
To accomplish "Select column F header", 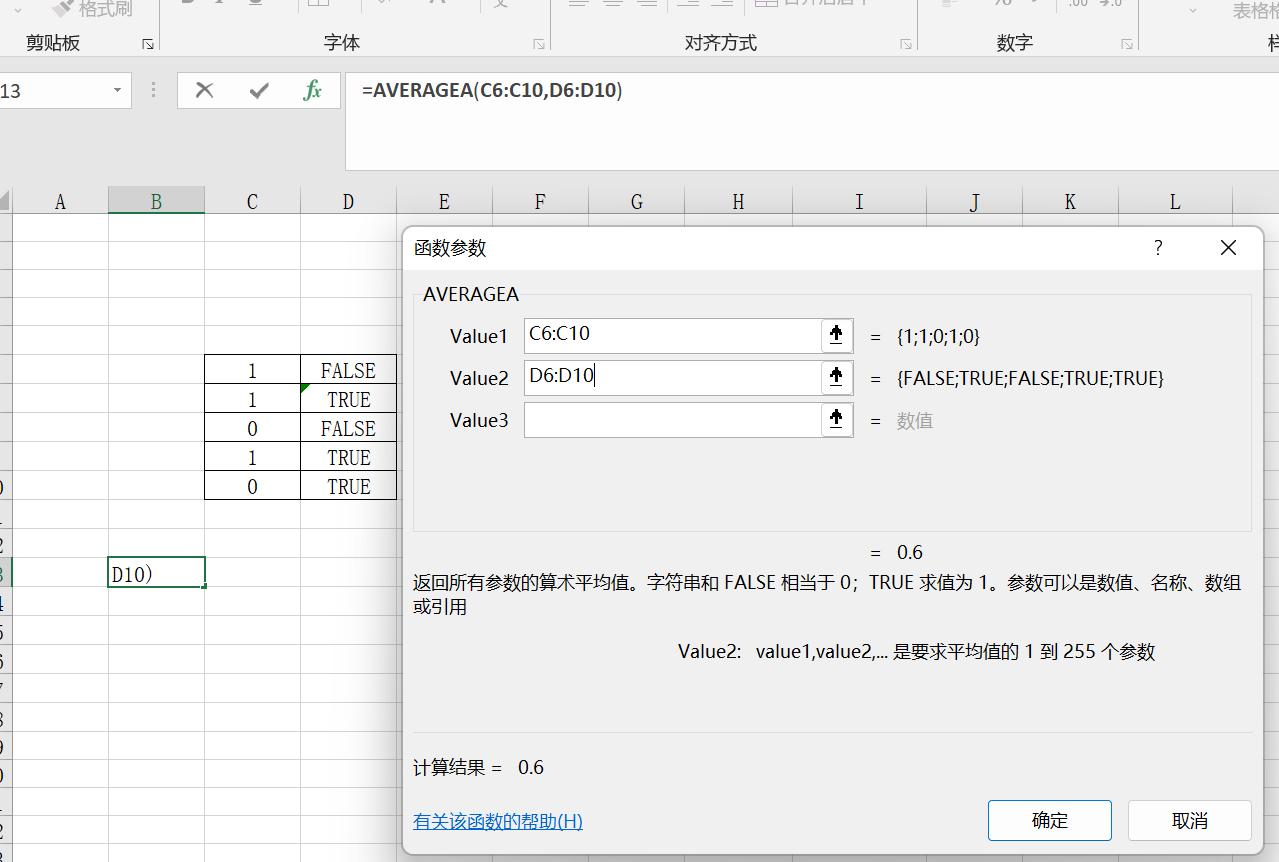I will click(540, 202).
